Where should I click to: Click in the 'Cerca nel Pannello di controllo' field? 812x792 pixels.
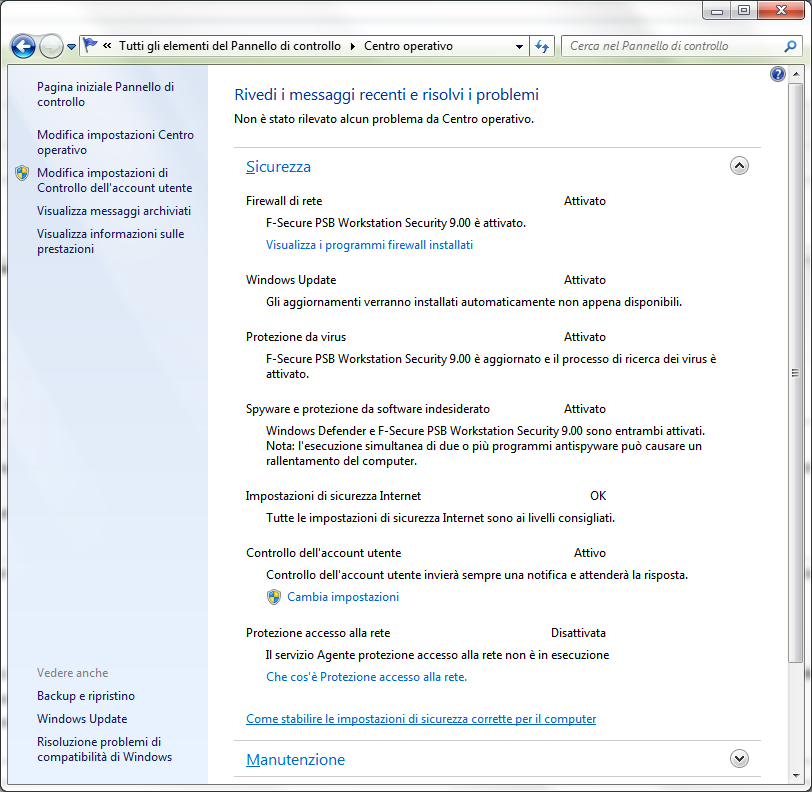tap(670, 46)
